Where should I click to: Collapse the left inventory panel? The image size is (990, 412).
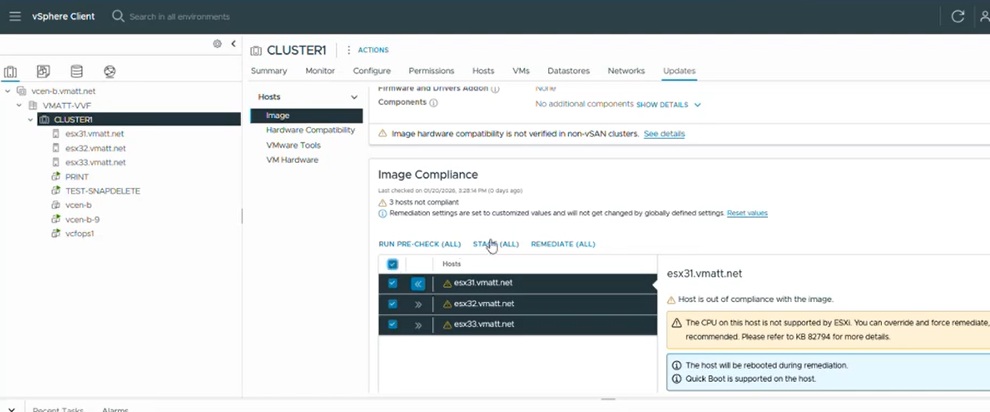pyautogui.click(x=233, y=44)
